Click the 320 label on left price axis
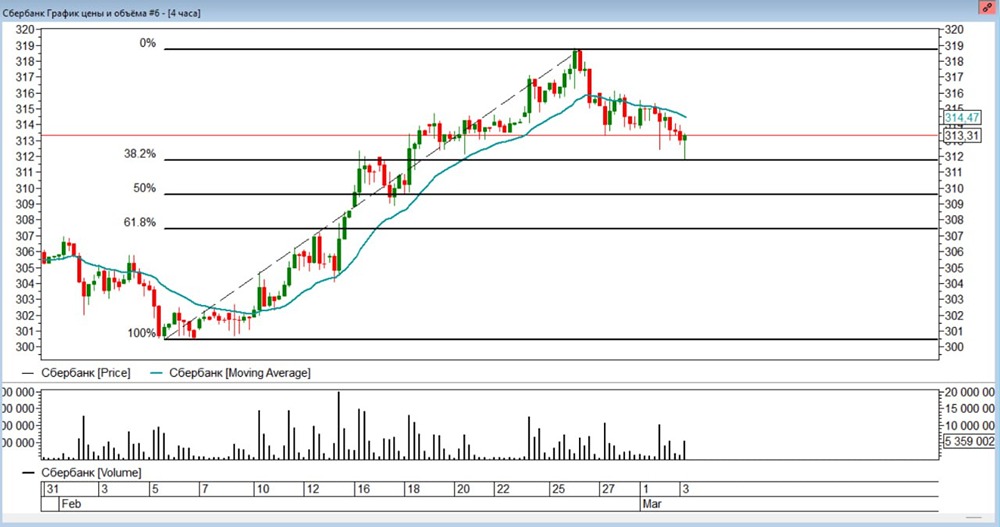This screenshot has height=527, width=1000. (x=25, y=29)
